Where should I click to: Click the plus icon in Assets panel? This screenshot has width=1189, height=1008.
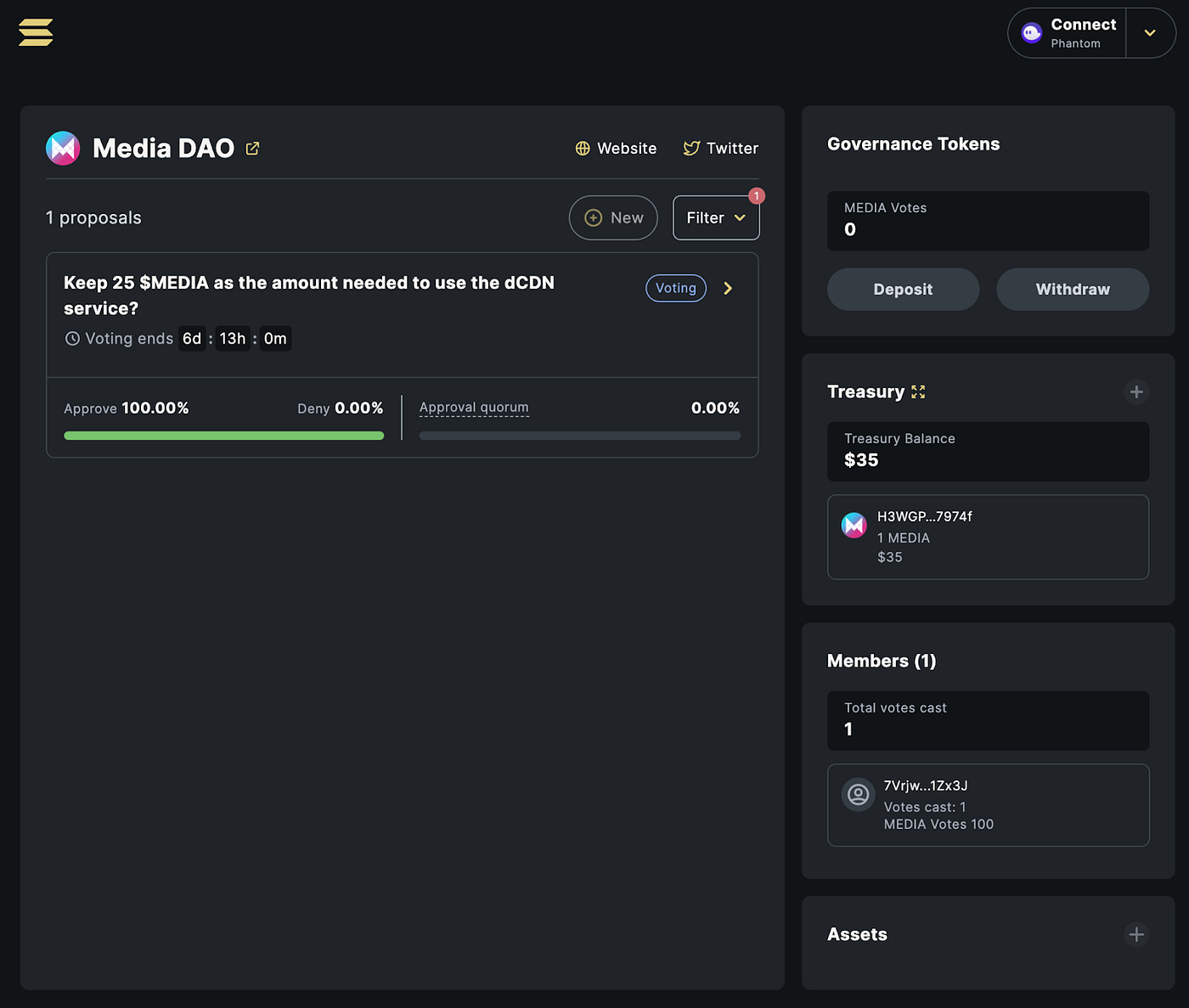pos(1136,934)
